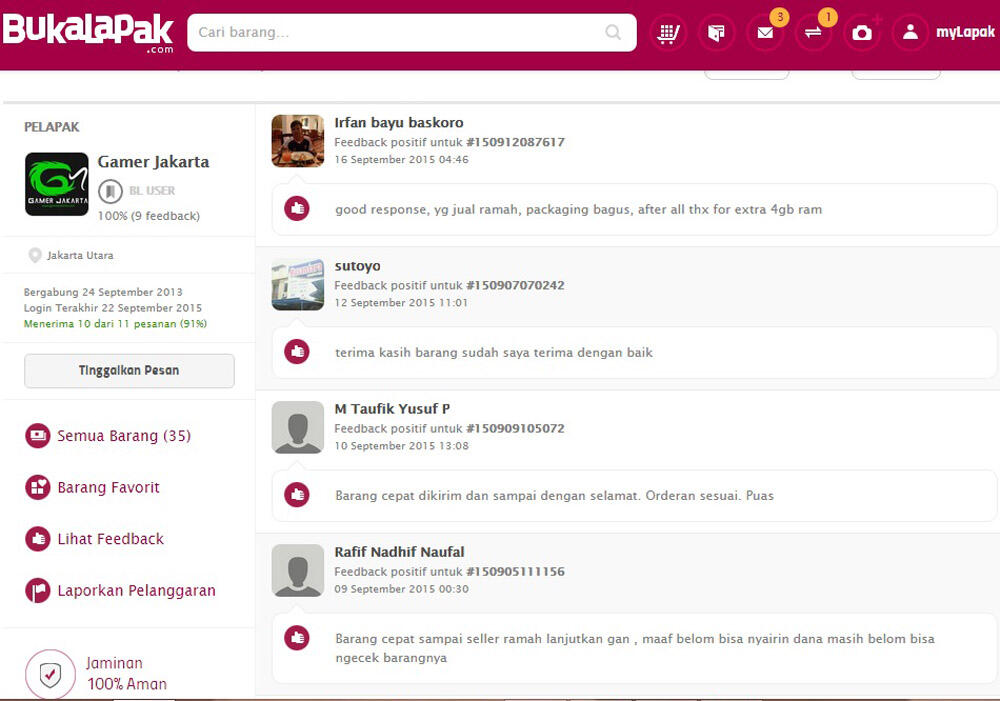Click the 100% (9 feedback) text

click(x=149, y=216)
